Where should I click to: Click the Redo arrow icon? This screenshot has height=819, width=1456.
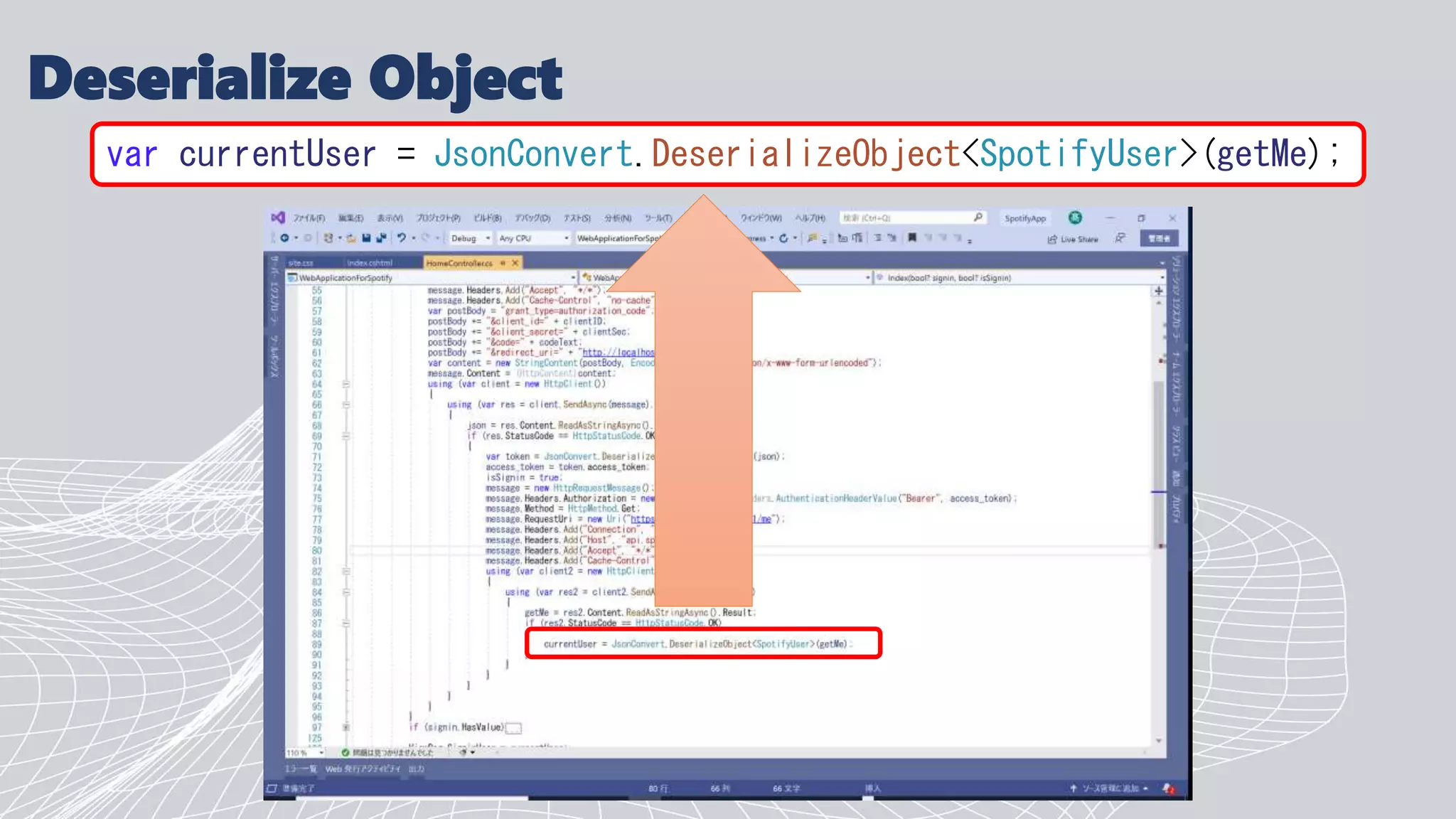pyautogui.click(x=426, y=237)
